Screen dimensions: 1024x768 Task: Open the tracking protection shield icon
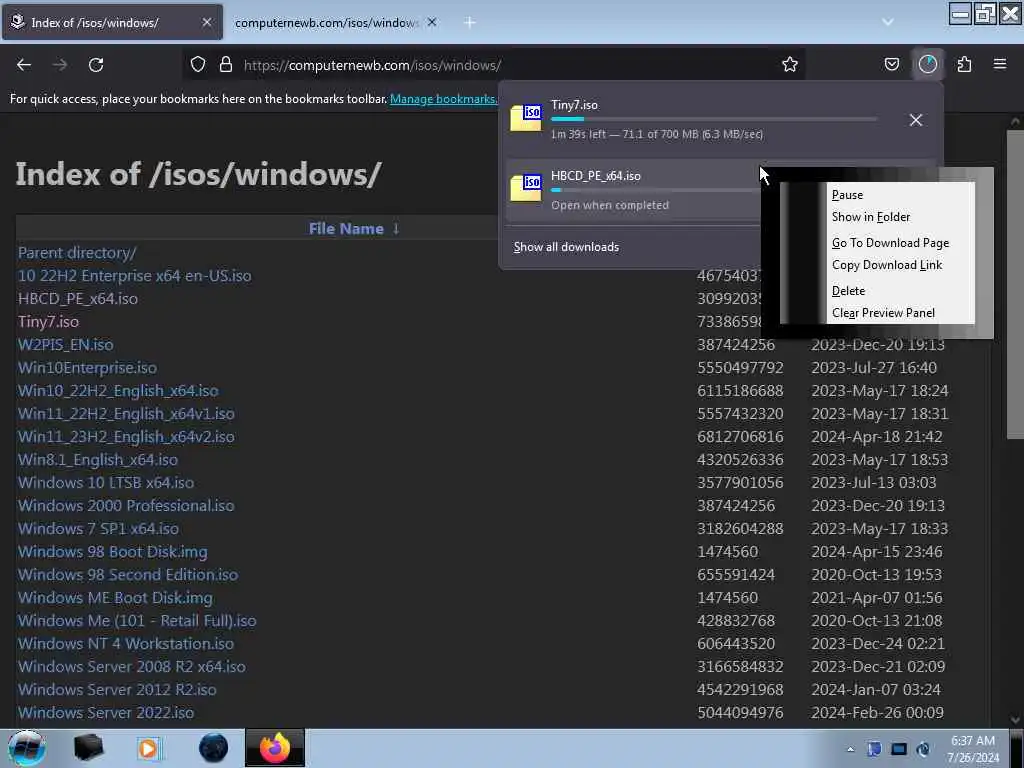(x=198, y=65)
